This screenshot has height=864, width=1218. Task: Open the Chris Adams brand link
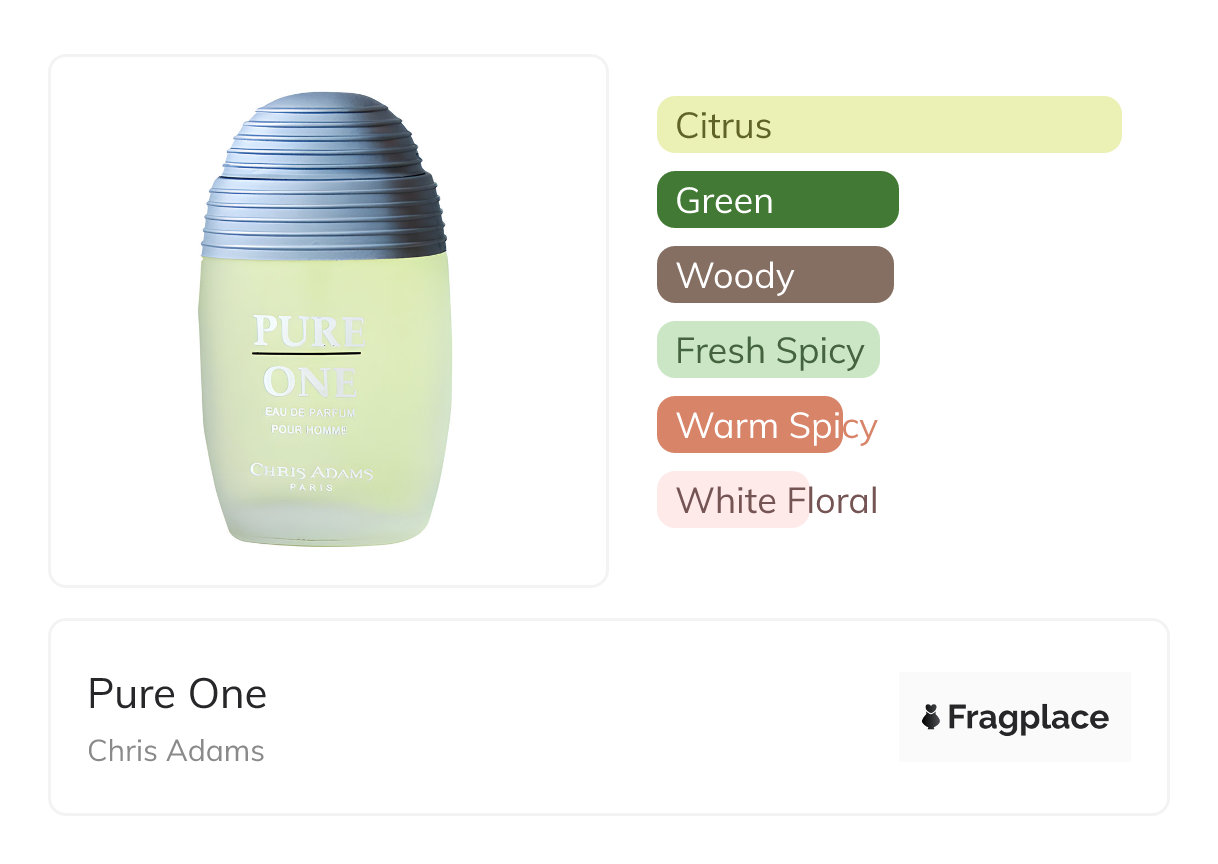point(176,750)
